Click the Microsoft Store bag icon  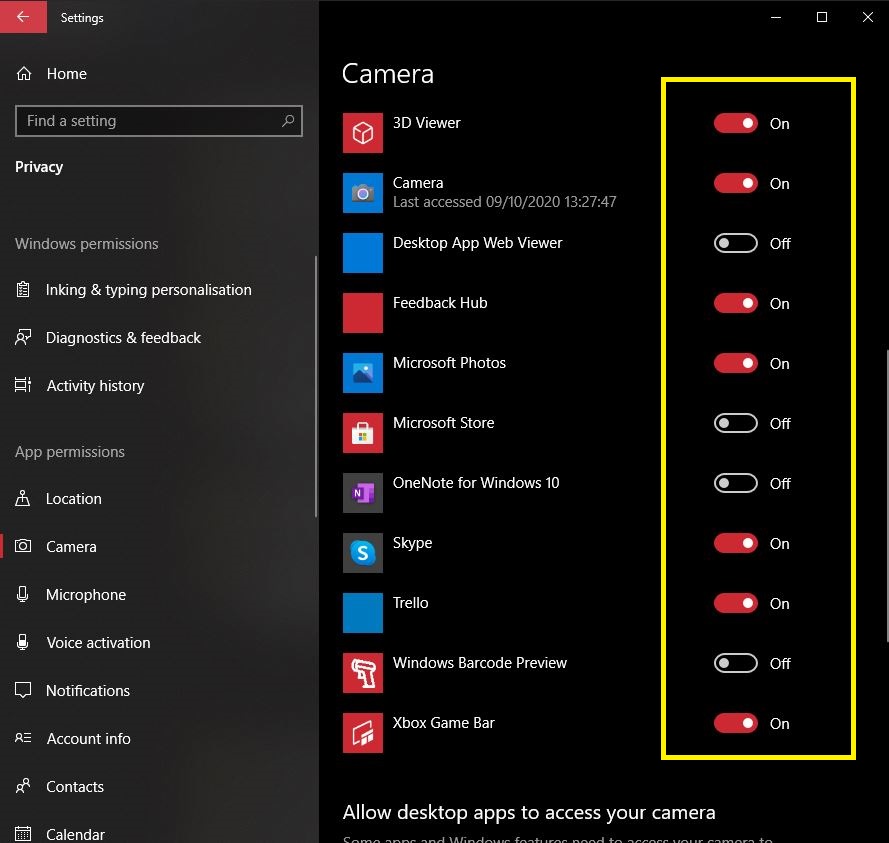pos(363,434)
